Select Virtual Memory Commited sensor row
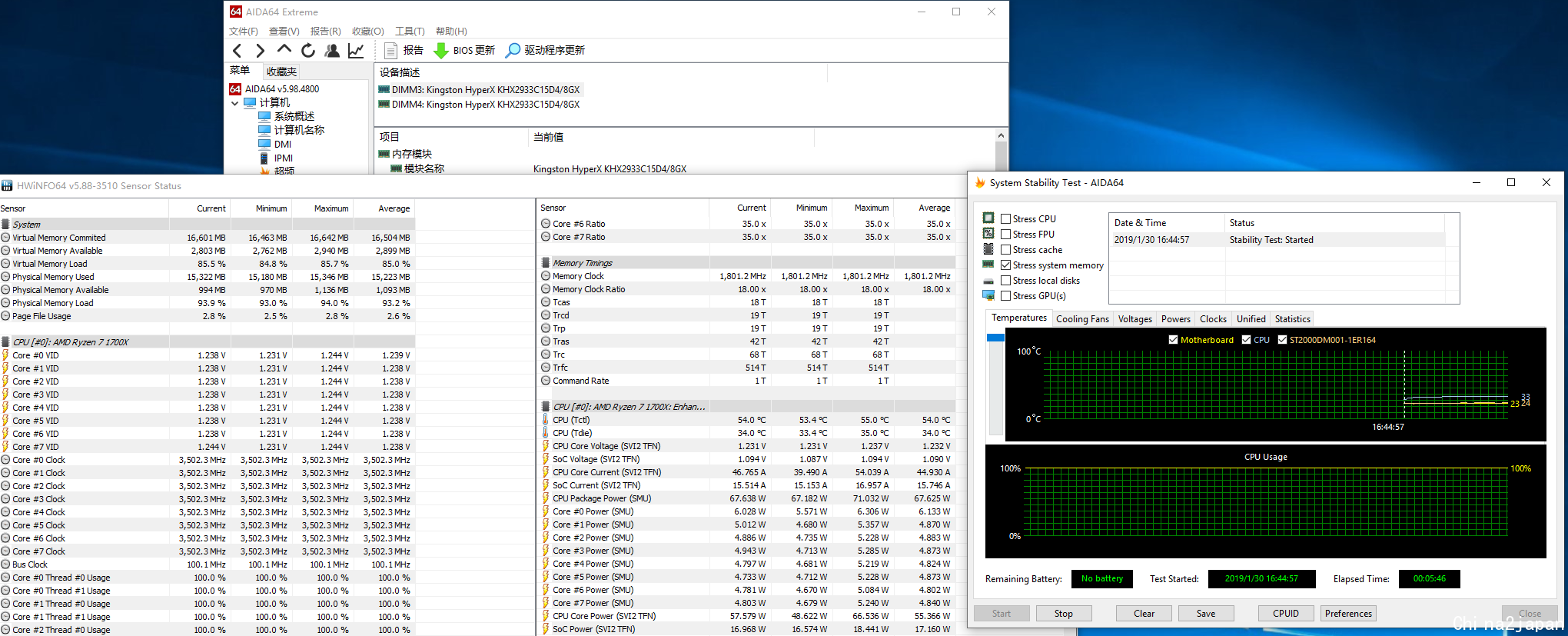Image resolution: width=1568 pixels, height=636 pixels. [x=208, y=238]
